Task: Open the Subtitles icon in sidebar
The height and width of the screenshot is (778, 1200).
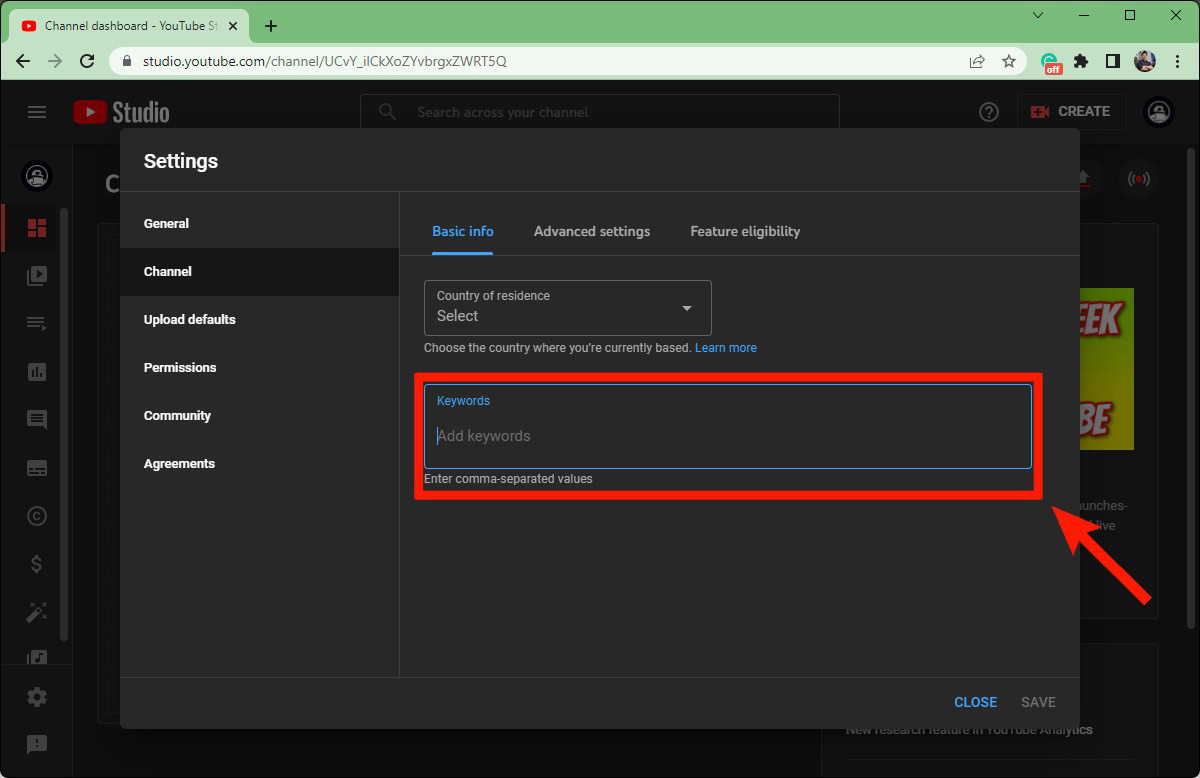Action: click(x=37, y=468)
